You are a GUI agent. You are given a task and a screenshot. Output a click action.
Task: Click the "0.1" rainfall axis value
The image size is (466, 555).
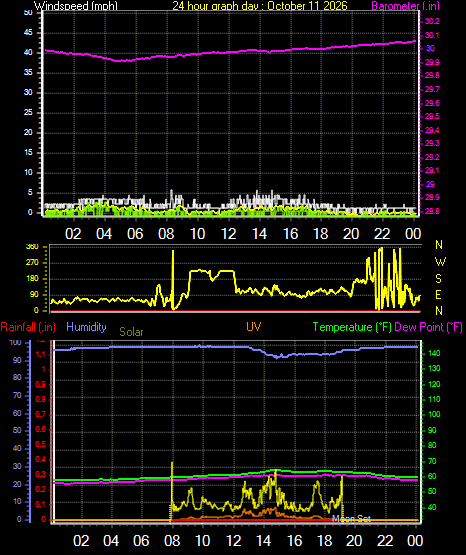(x=40, y=505)
